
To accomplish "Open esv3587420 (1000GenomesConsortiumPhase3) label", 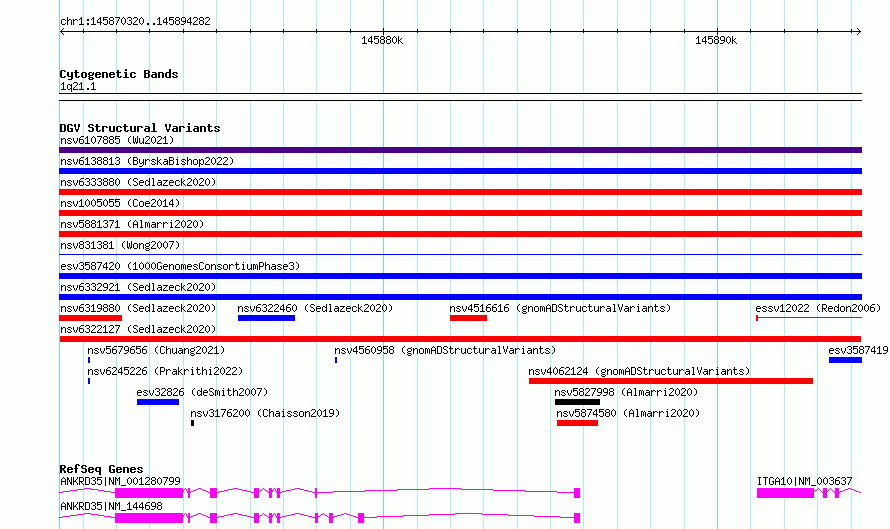I will point(180,266).
